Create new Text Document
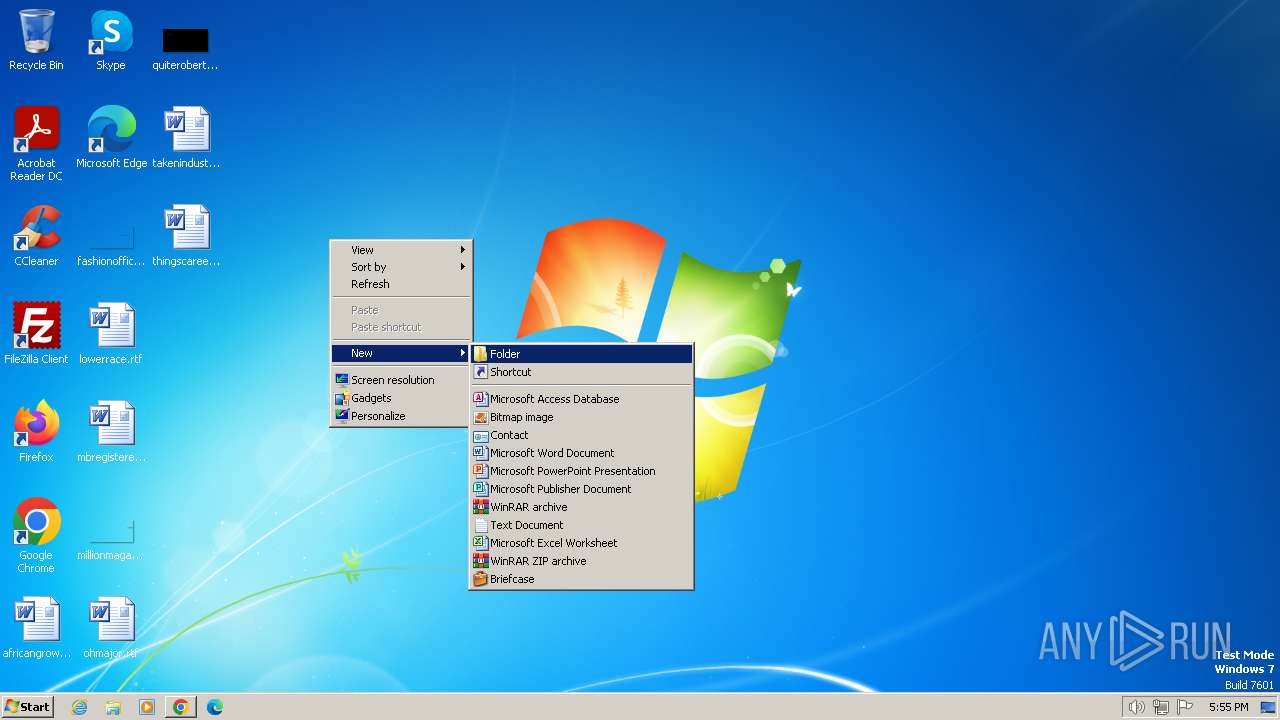 point(581,525)
